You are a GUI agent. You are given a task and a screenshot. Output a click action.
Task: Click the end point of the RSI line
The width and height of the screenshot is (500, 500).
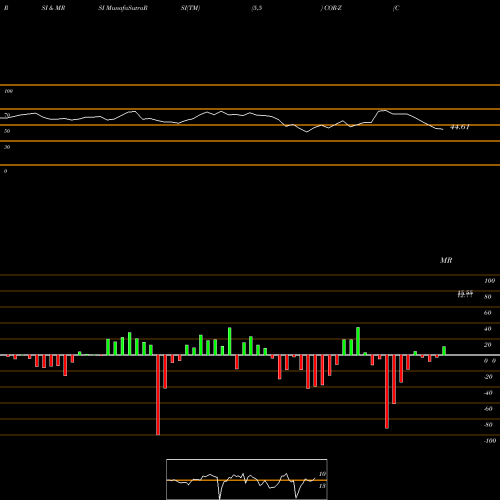(x=442, y=129)
